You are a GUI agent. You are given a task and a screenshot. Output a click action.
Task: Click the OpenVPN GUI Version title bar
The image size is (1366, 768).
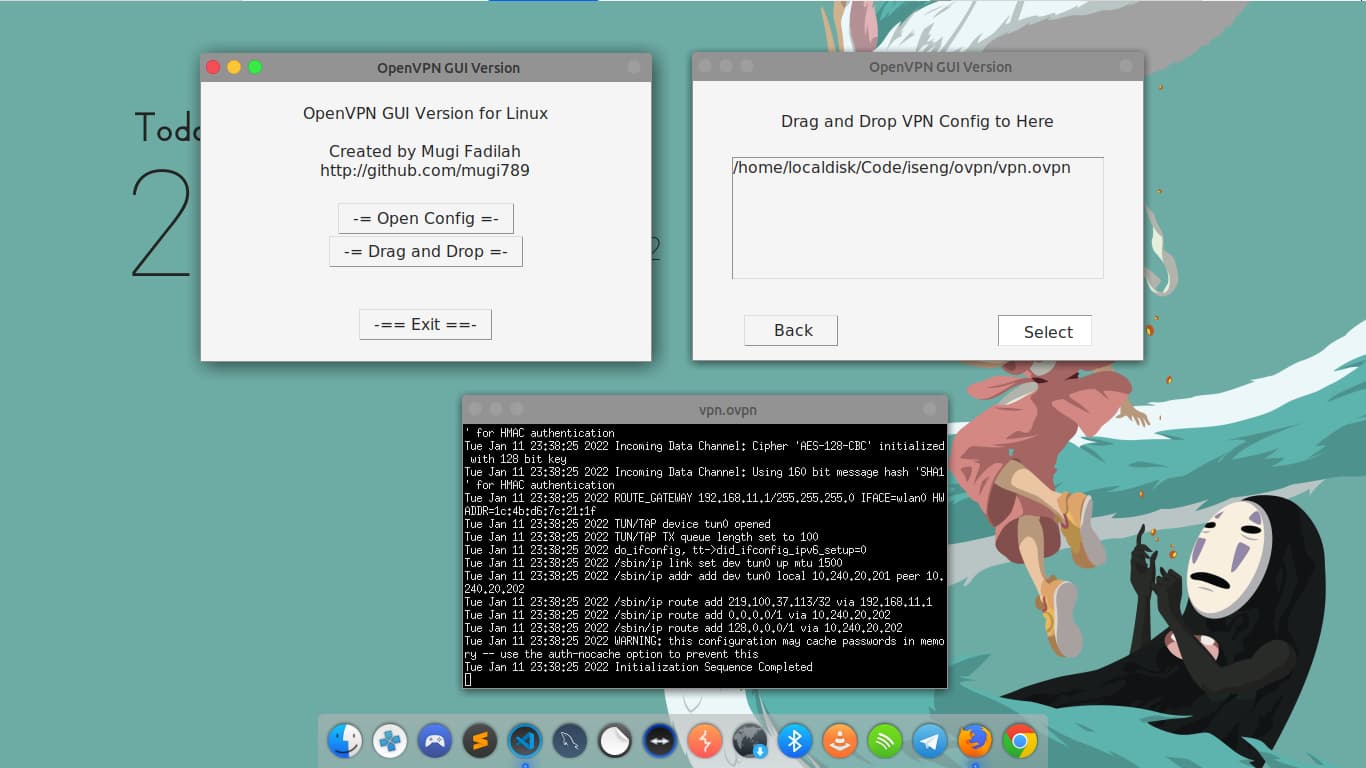448,67
